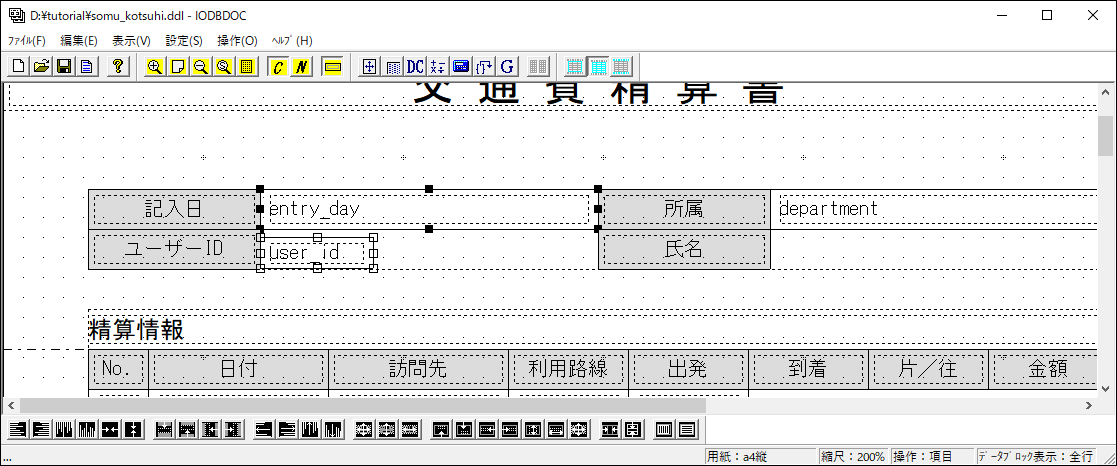Select the 金額 column header
1117x466 pixels.
1044,368
